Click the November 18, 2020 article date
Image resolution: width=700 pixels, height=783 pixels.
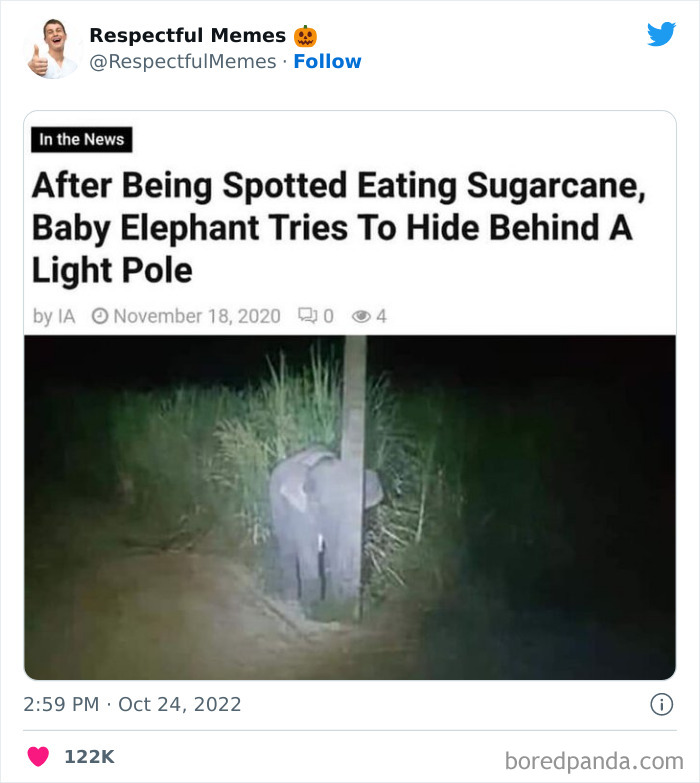tap(196, 316)
